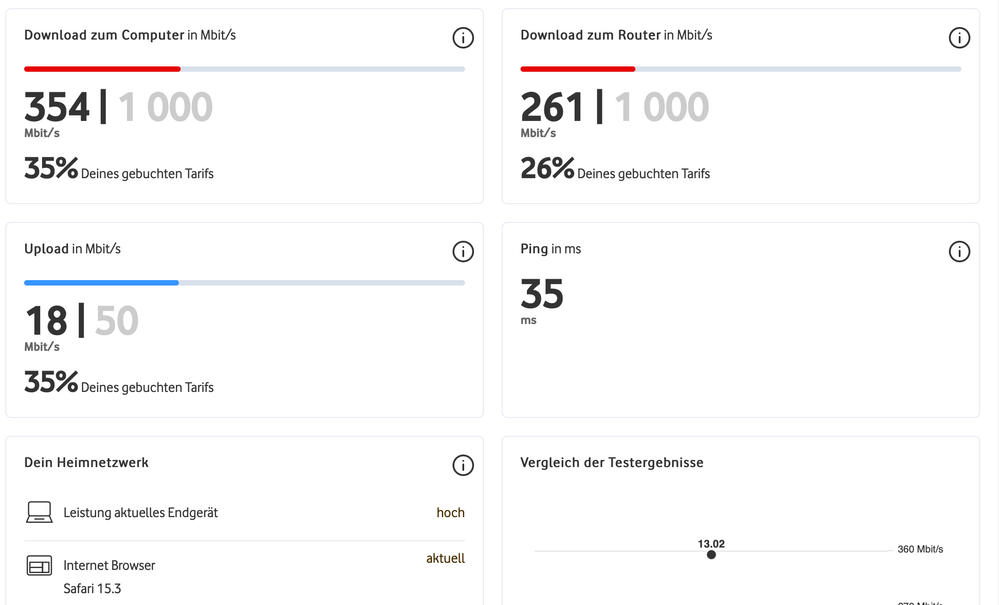999x605 pixels.
Task: Open info for Download zum Computer
Action: pyautogui.click(x=463, y=38)
